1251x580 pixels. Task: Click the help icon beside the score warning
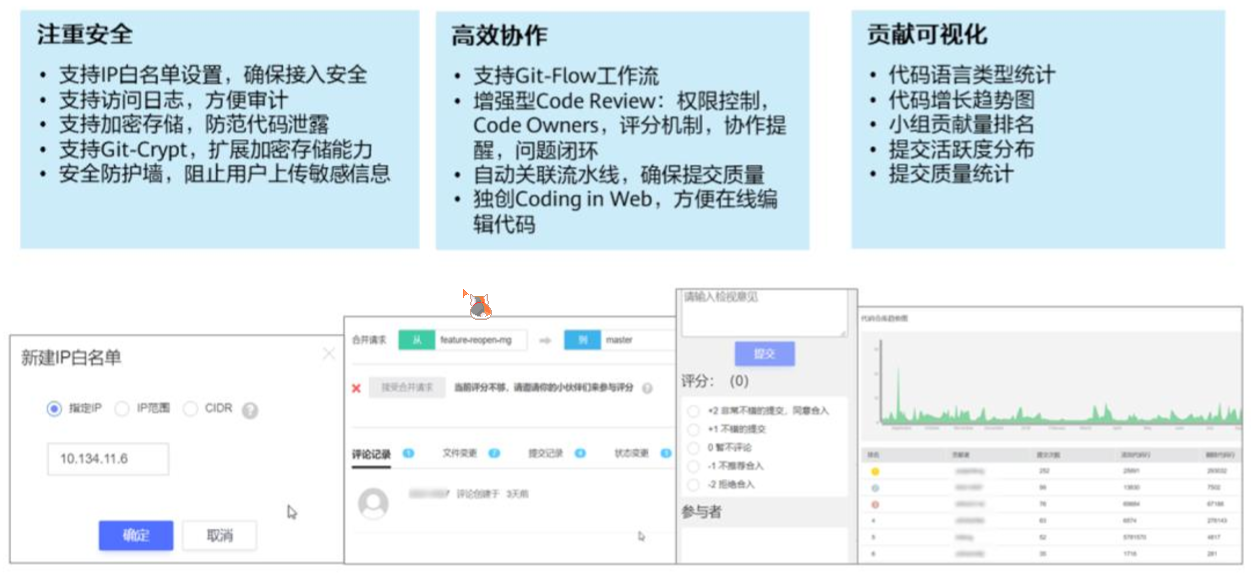pos(646,388)
